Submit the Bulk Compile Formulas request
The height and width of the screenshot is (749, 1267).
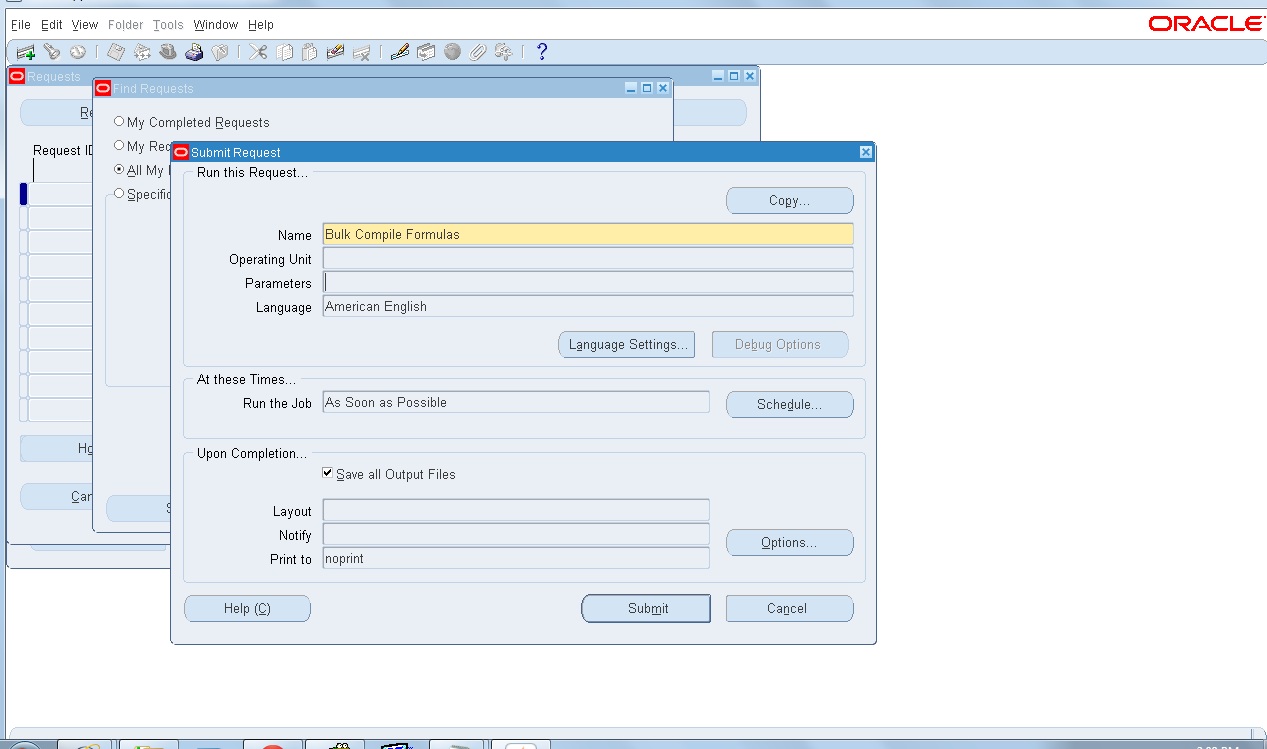645,608
